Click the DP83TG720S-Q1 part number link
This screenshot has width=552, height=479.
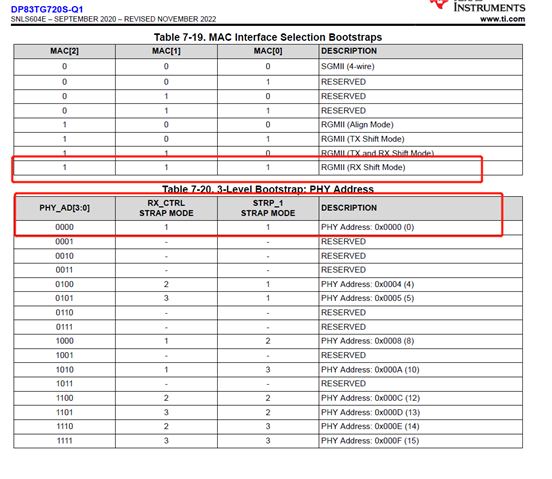47,10
